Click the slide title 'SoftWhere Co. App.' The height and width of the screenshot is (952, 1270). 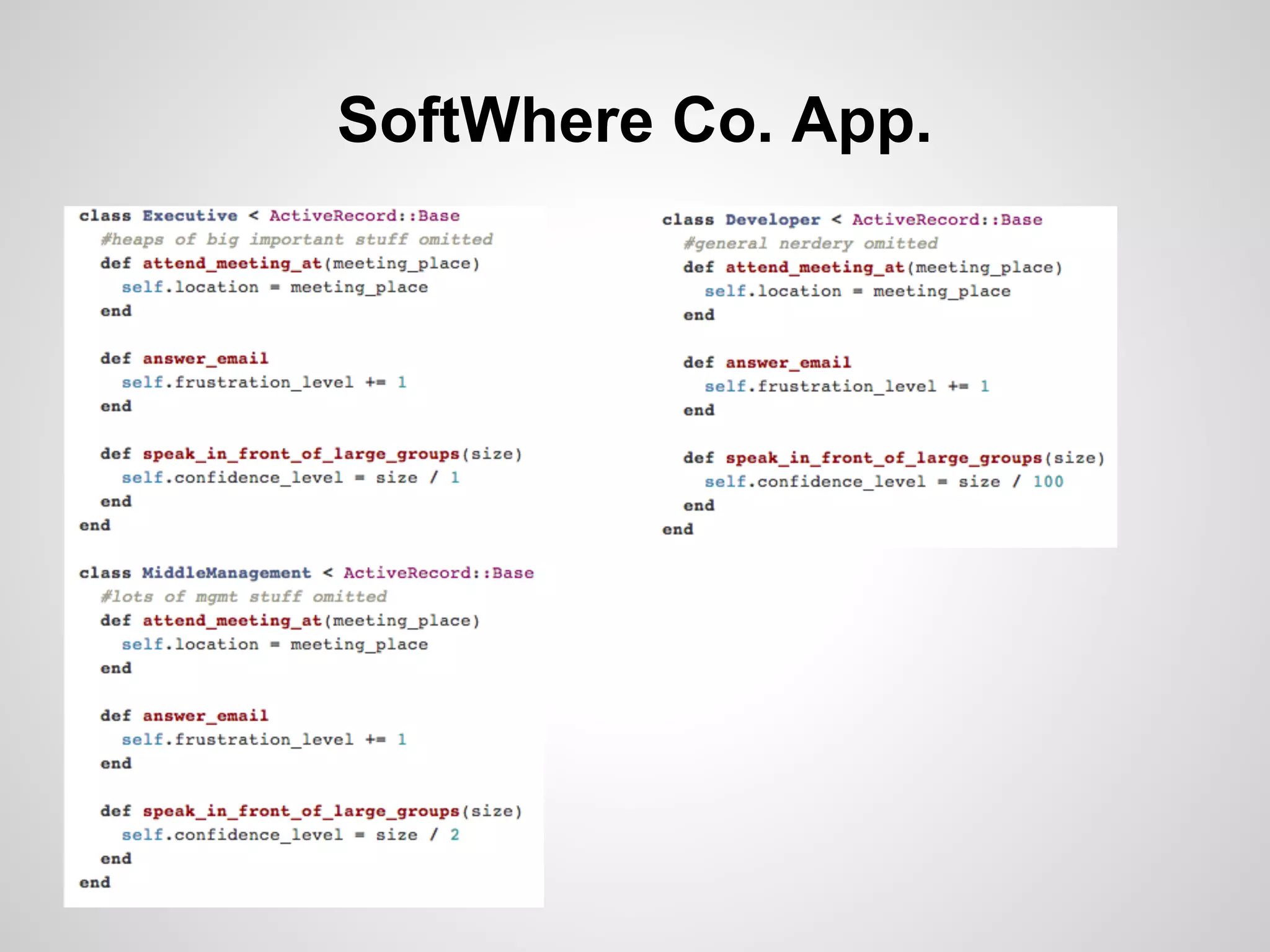pyautogui.click(x=634, y=120)
